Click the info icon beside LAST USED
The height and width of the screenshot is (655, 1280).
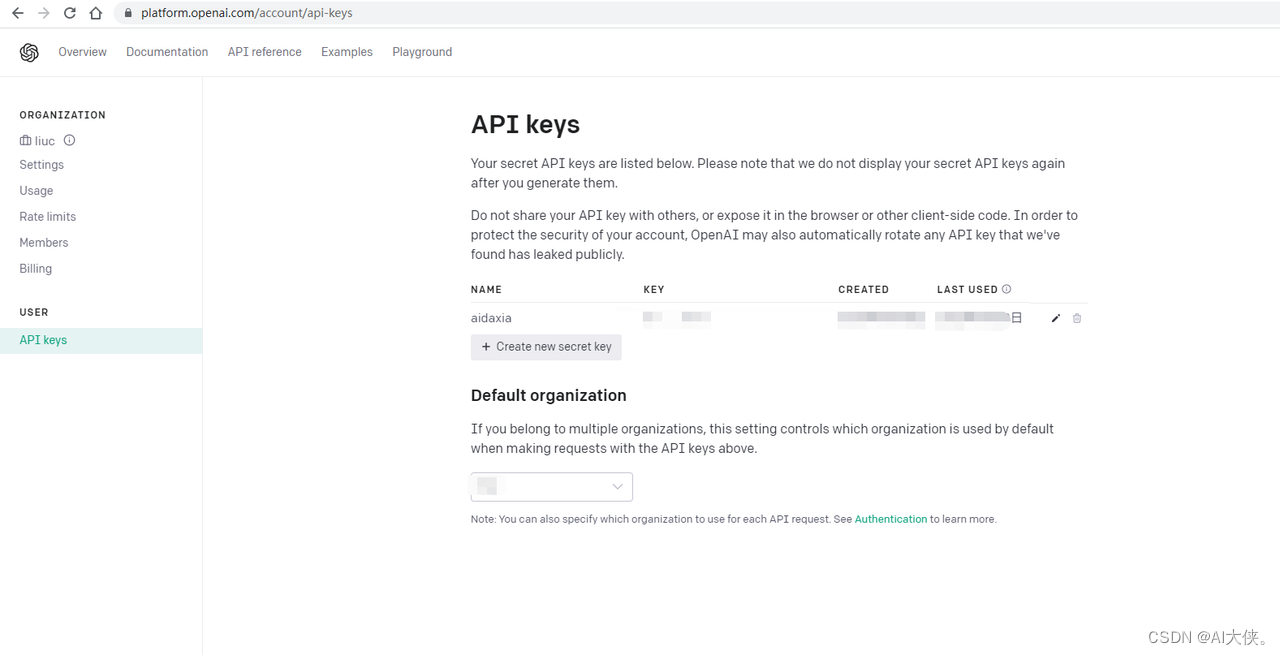point(1006,289)
